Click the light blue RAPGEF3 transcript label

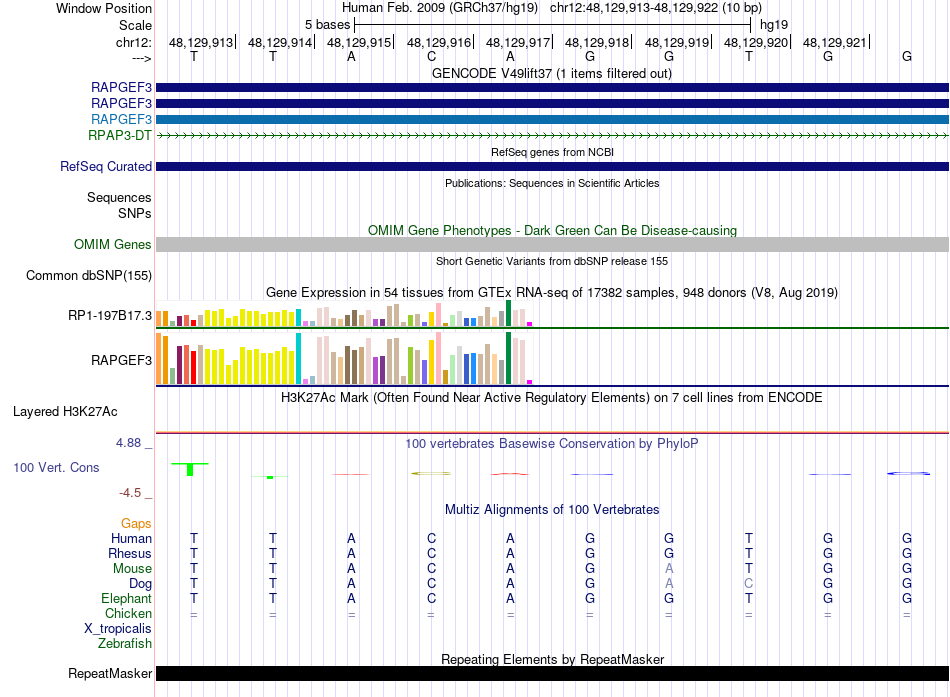121,119
